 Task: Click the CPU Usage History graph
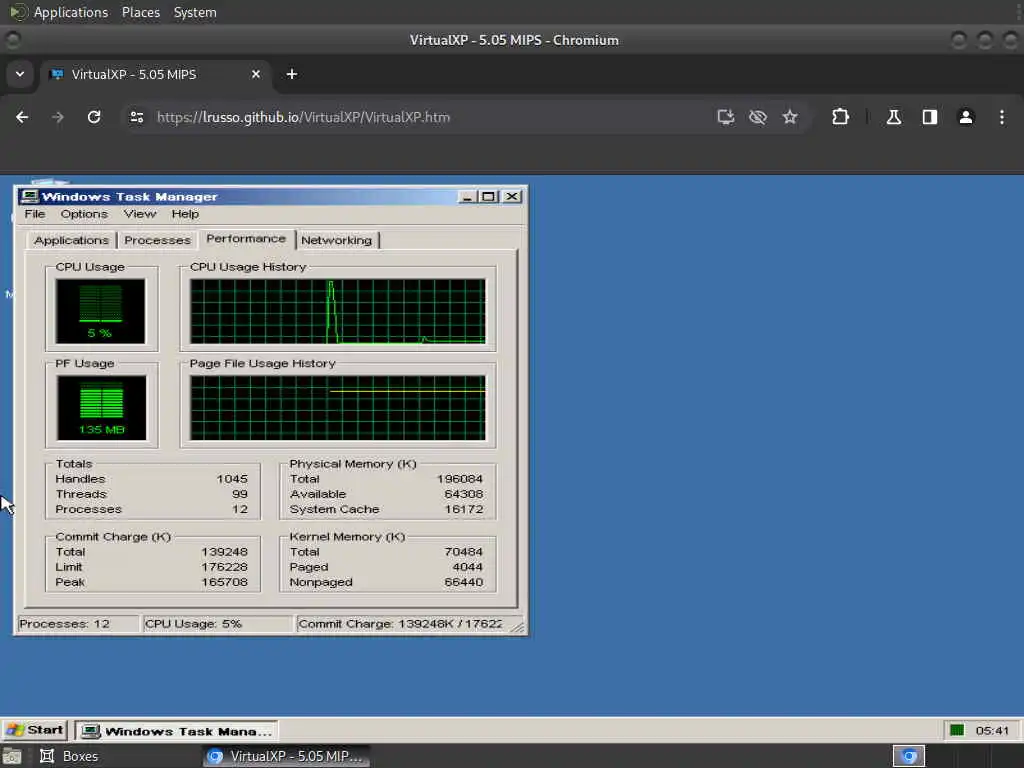tap(337, 311)
